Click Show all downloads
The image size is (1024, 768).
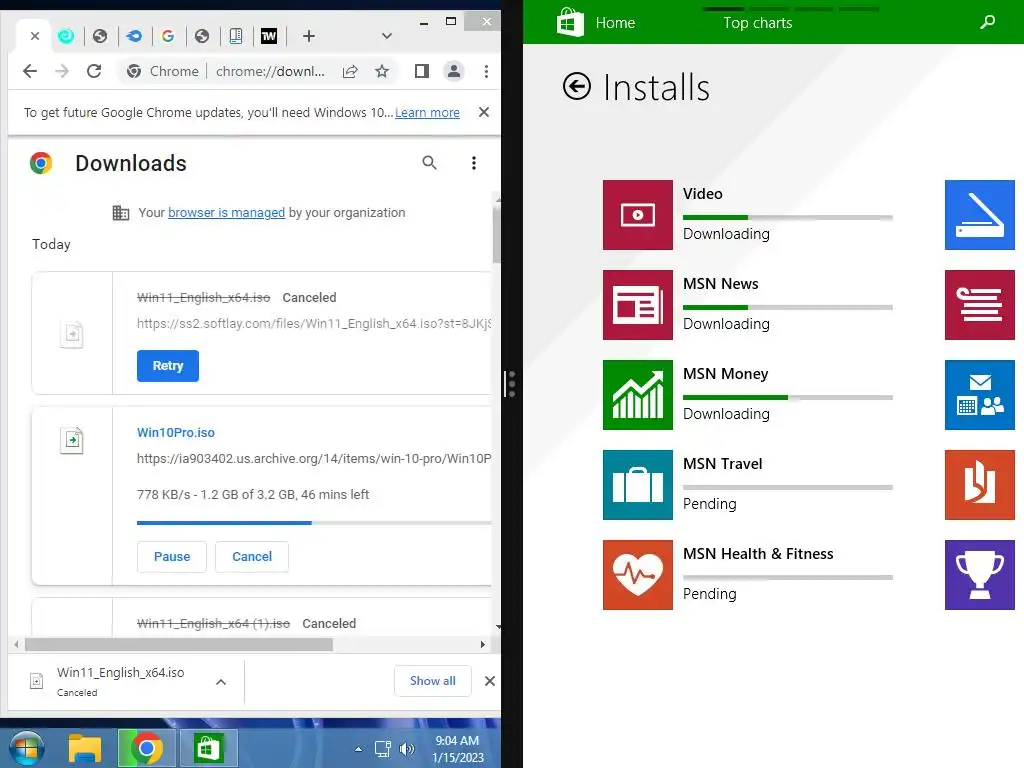(x=433, y=681)
